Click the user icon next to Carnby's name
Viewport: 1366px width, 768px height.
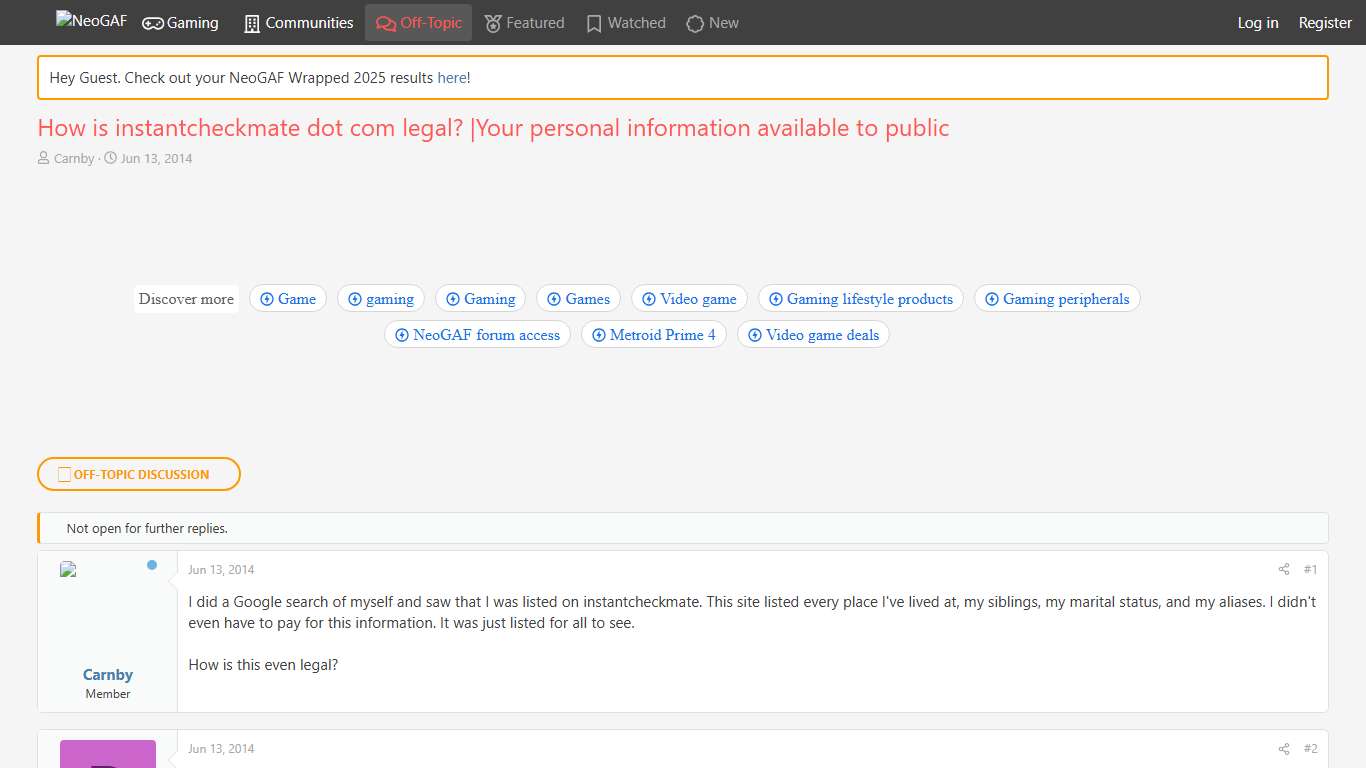[x=44, y=158]
